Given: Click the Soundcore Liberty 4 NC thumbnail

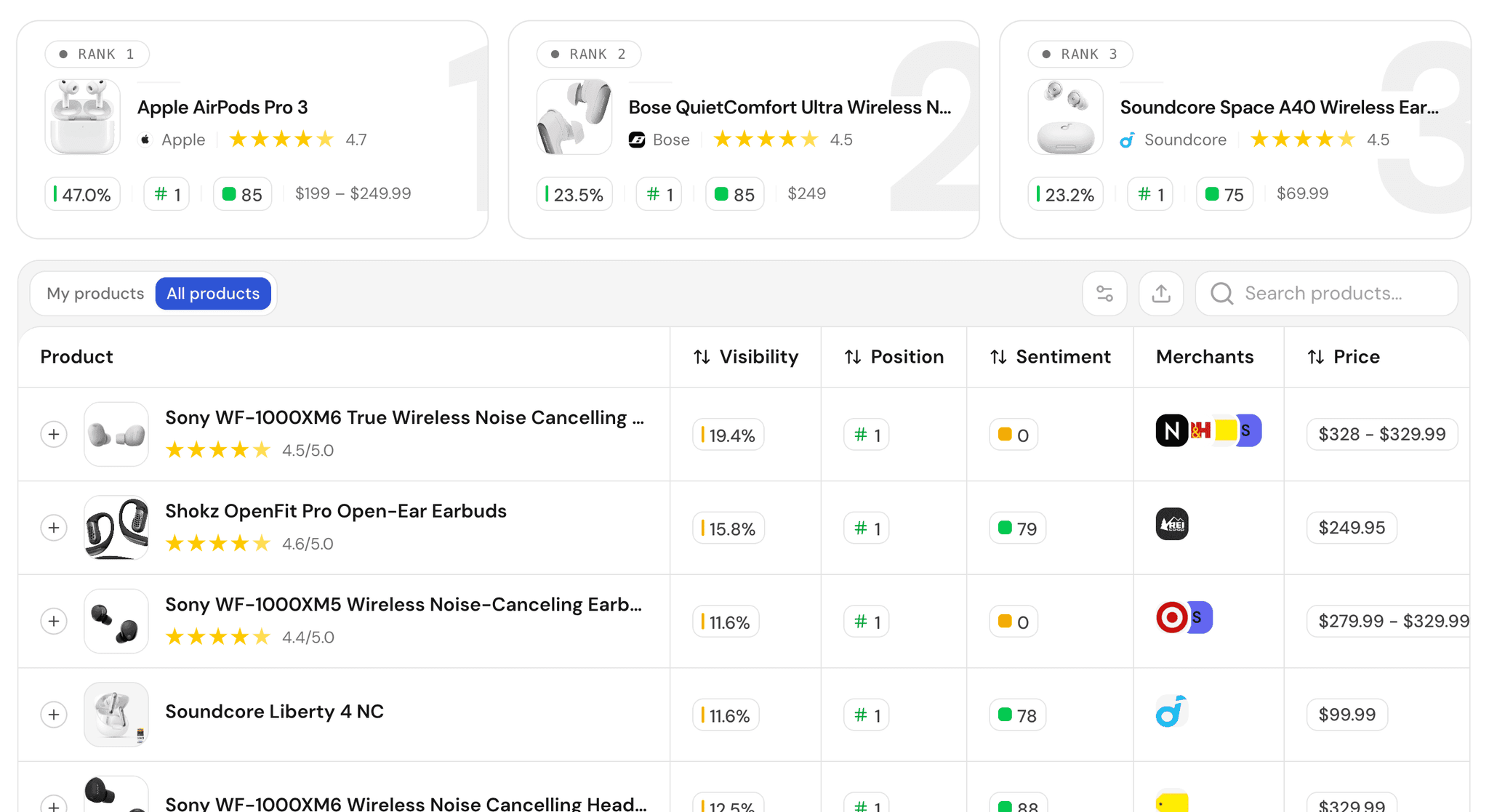Looking at the screenshot, I should coord(116,715).
